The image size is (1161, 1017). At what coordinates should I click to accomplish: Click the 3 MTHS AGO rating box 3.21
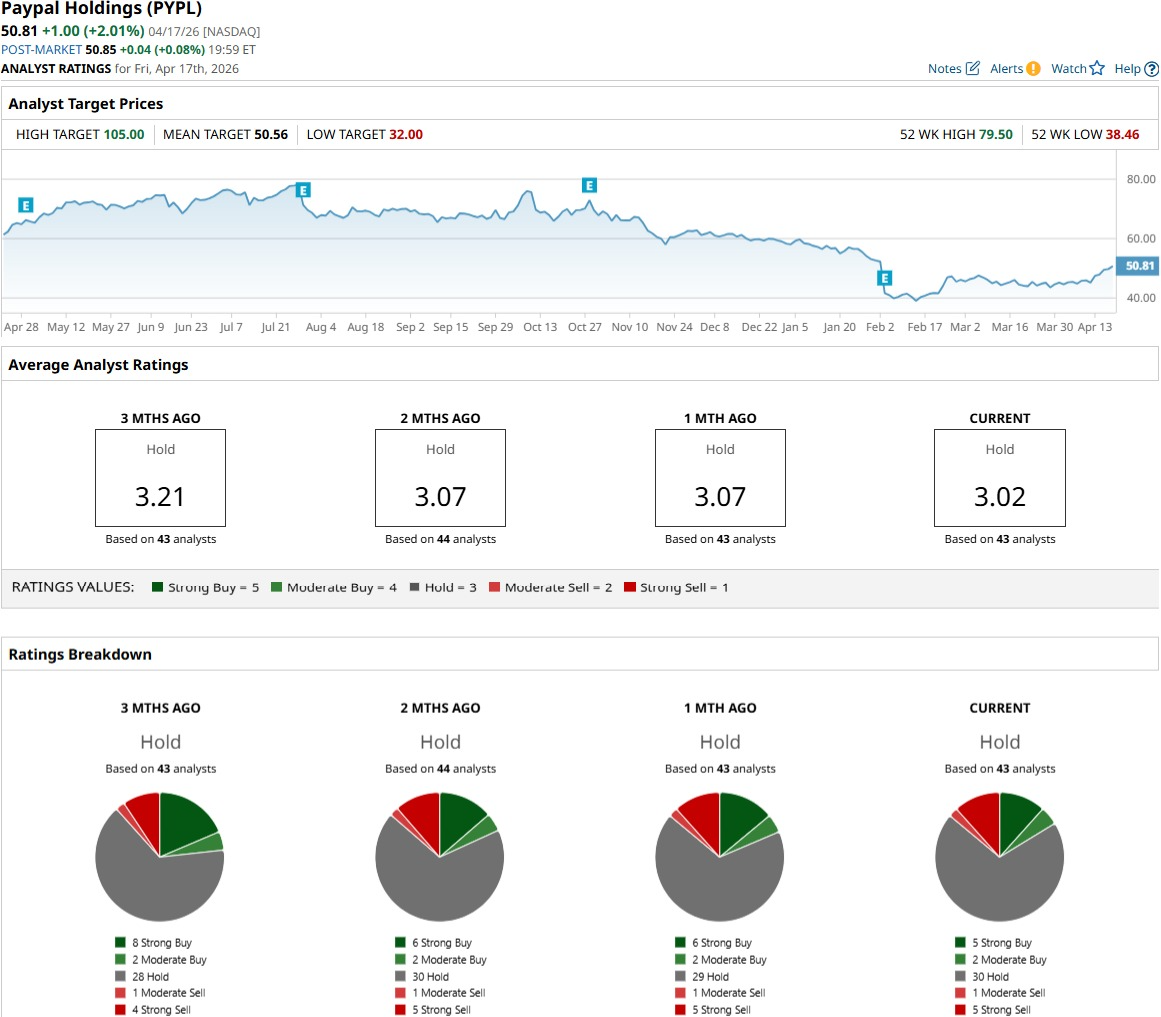[x=161, y=478]
